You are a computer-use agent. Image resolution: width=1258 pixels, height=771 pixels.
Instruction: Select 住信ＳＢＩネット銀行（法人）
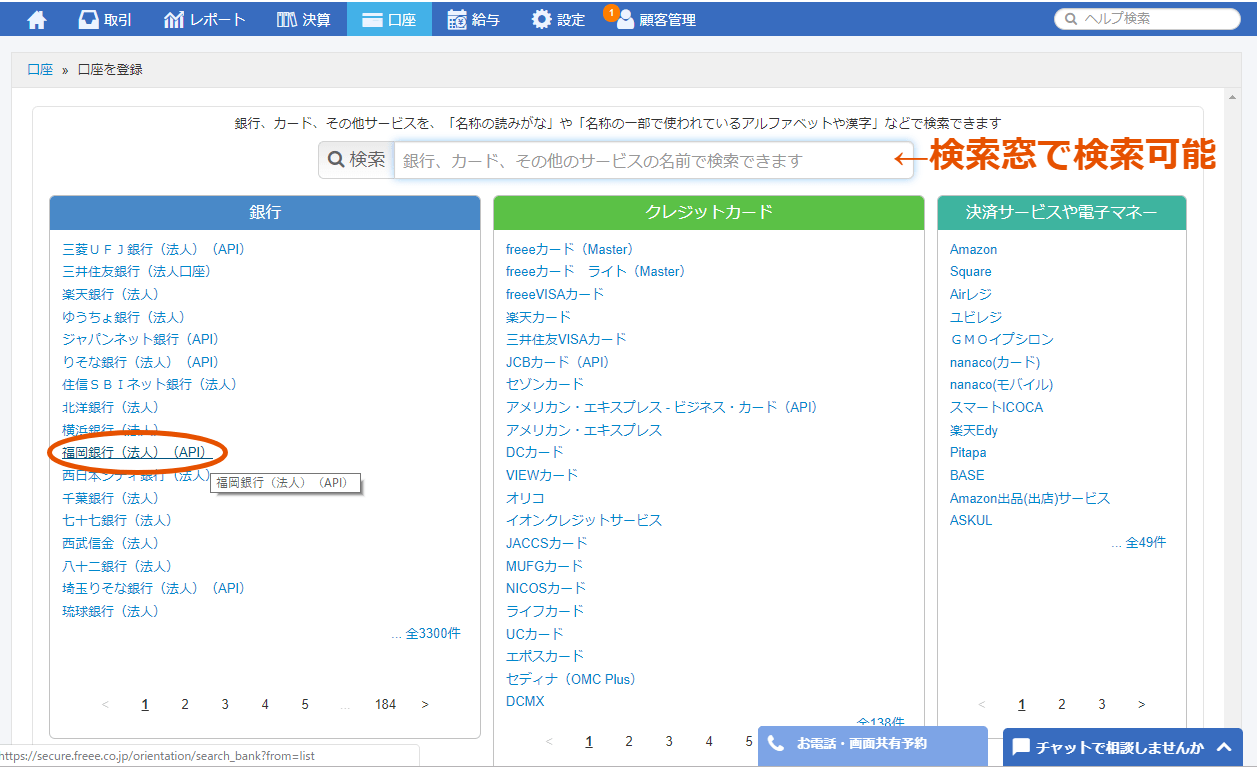tap(149, 384)
